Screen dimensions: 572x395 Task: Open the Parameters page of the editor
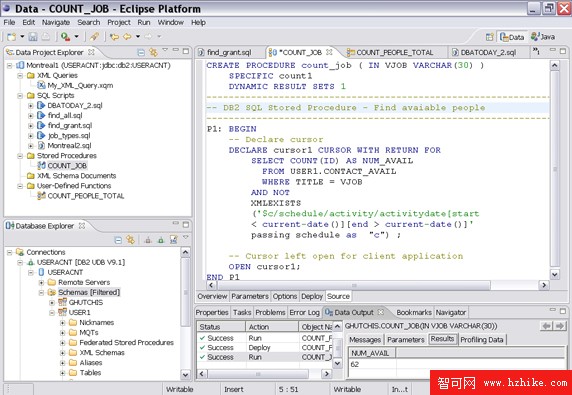[x=250, y=297]
